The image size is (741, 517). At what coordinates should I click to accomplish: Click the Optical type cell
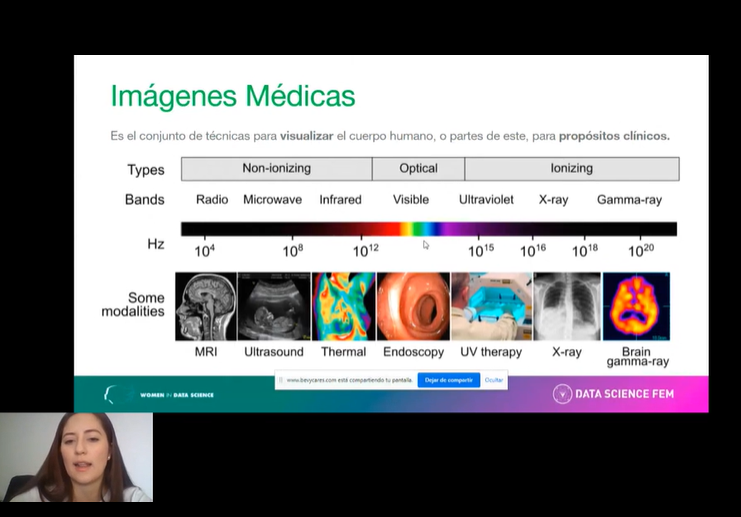click(418, 169)
